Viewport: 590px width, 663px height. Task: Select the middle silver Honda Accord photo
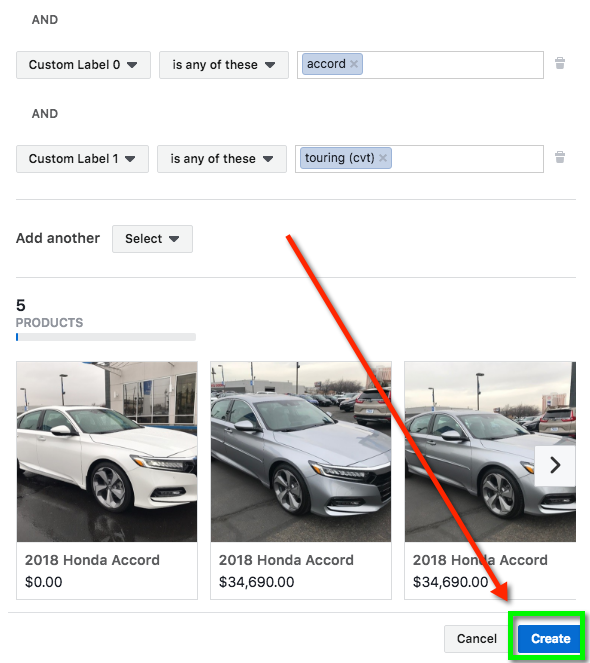(301, 452)
